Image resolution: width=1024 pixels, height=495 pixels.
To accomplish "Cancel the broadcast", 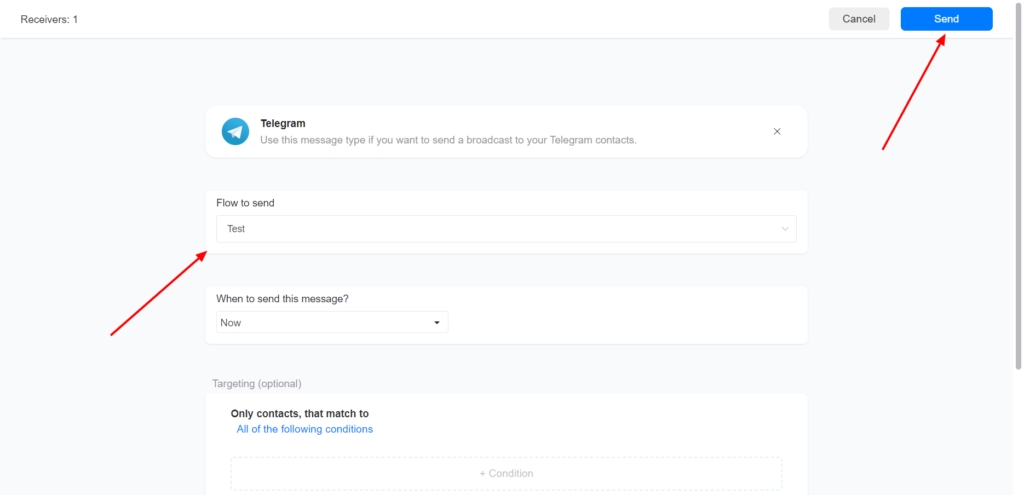I will tap(858, 19).
